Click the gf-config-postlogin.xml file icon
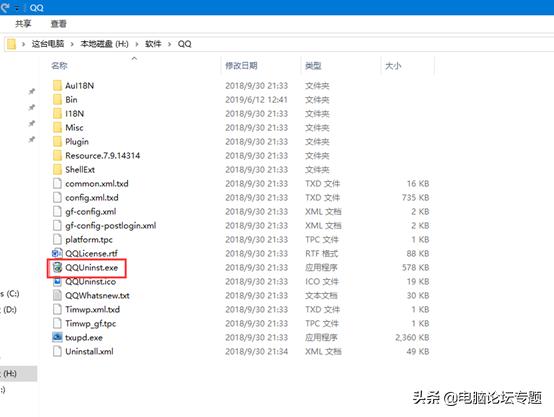The width and height of the screenshot is (554, 417). pos(57,225)
